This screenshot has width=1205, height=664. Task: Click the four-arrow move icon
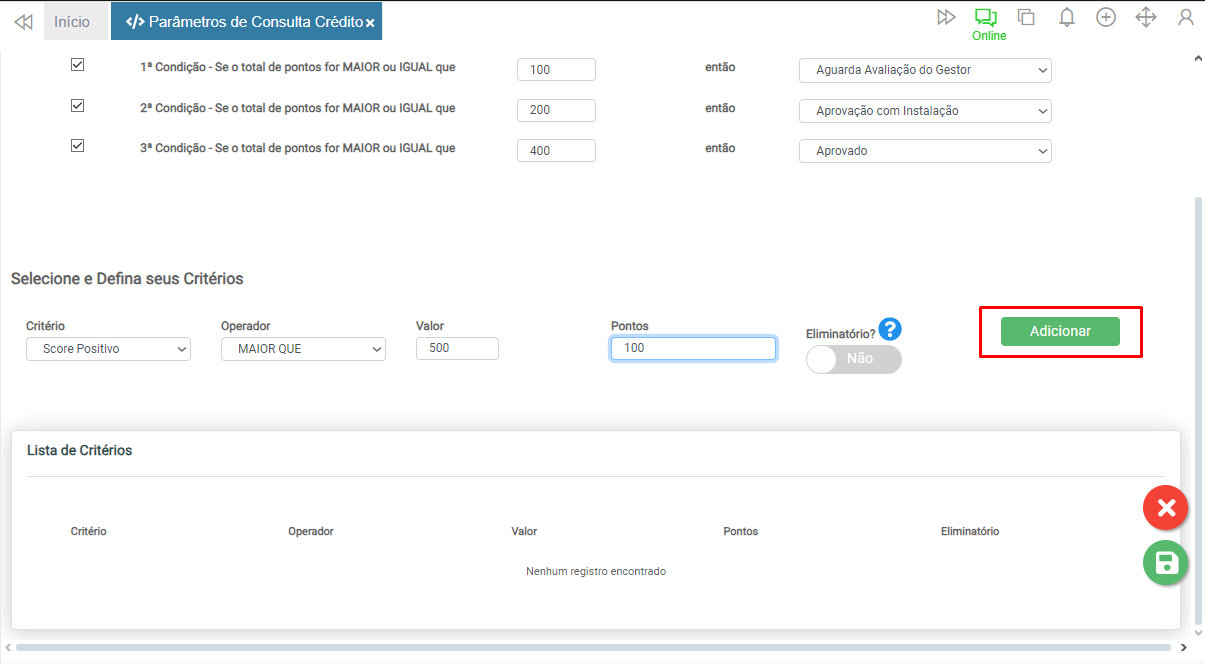1146,17
